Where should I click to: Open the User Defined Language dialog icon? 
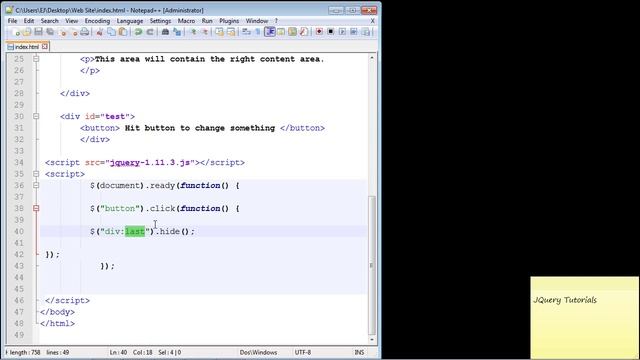[x=281, y=32]
